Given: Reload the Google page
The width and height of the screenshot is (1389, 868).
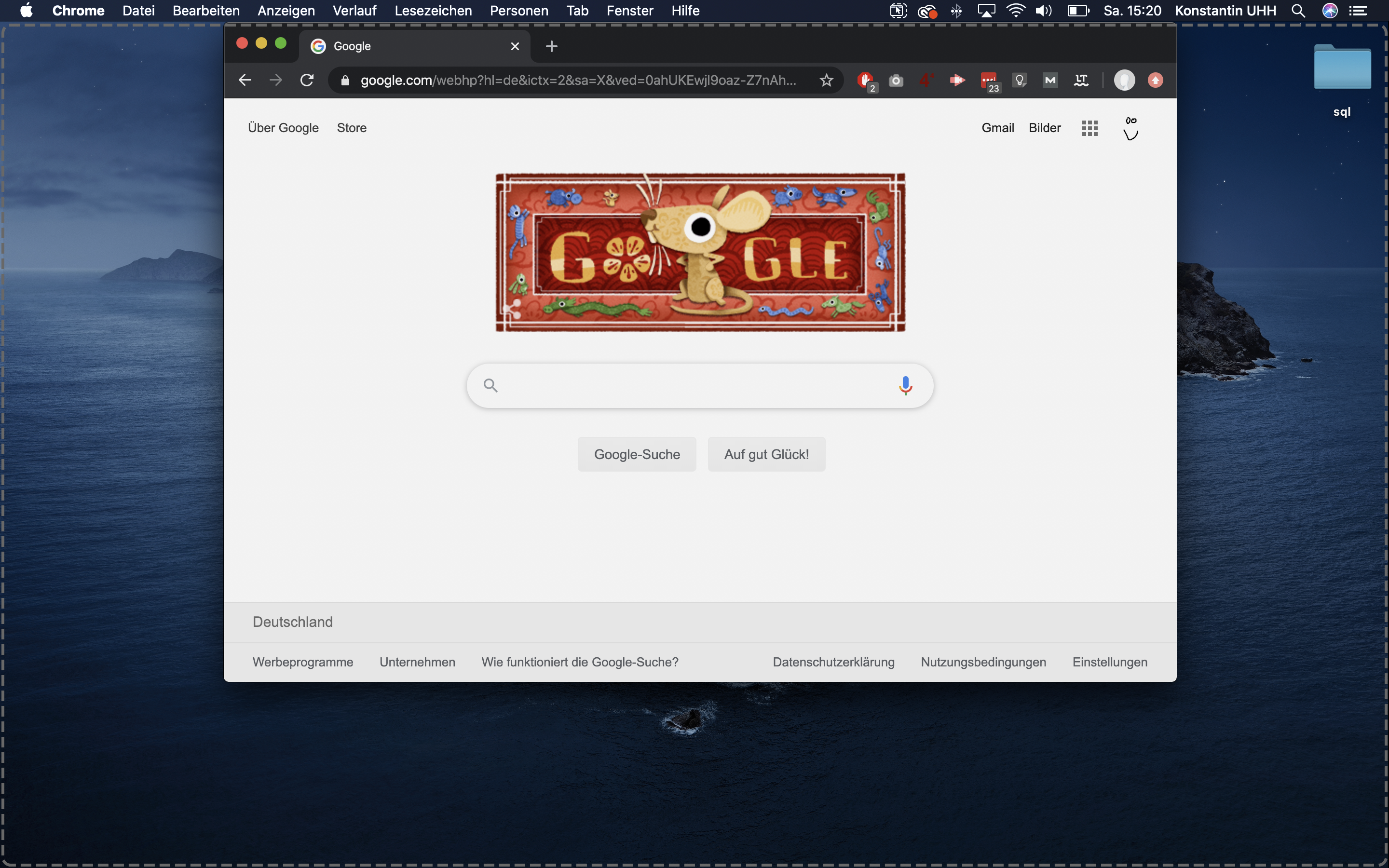Looking at the screenshot, I should (x=307, y=81).
